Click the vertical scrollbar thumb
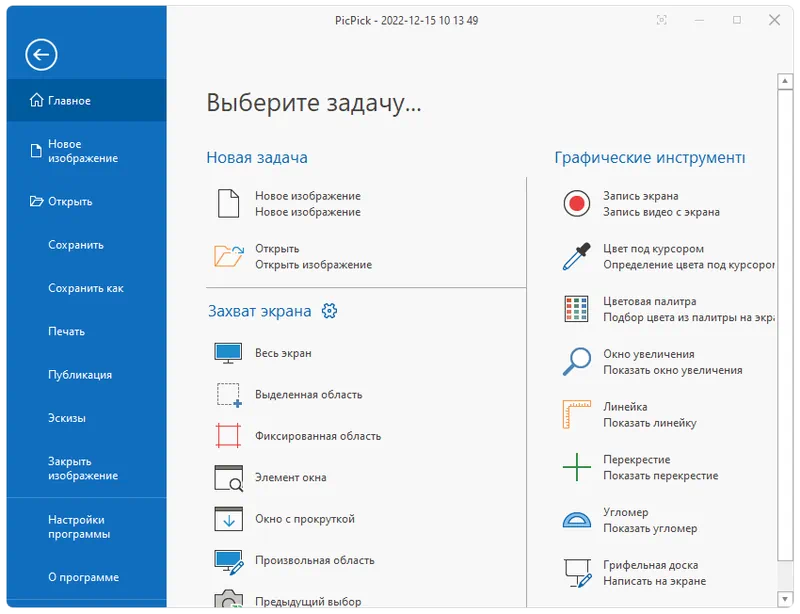The width and height of the screenshot is (800, 614). 785,326
